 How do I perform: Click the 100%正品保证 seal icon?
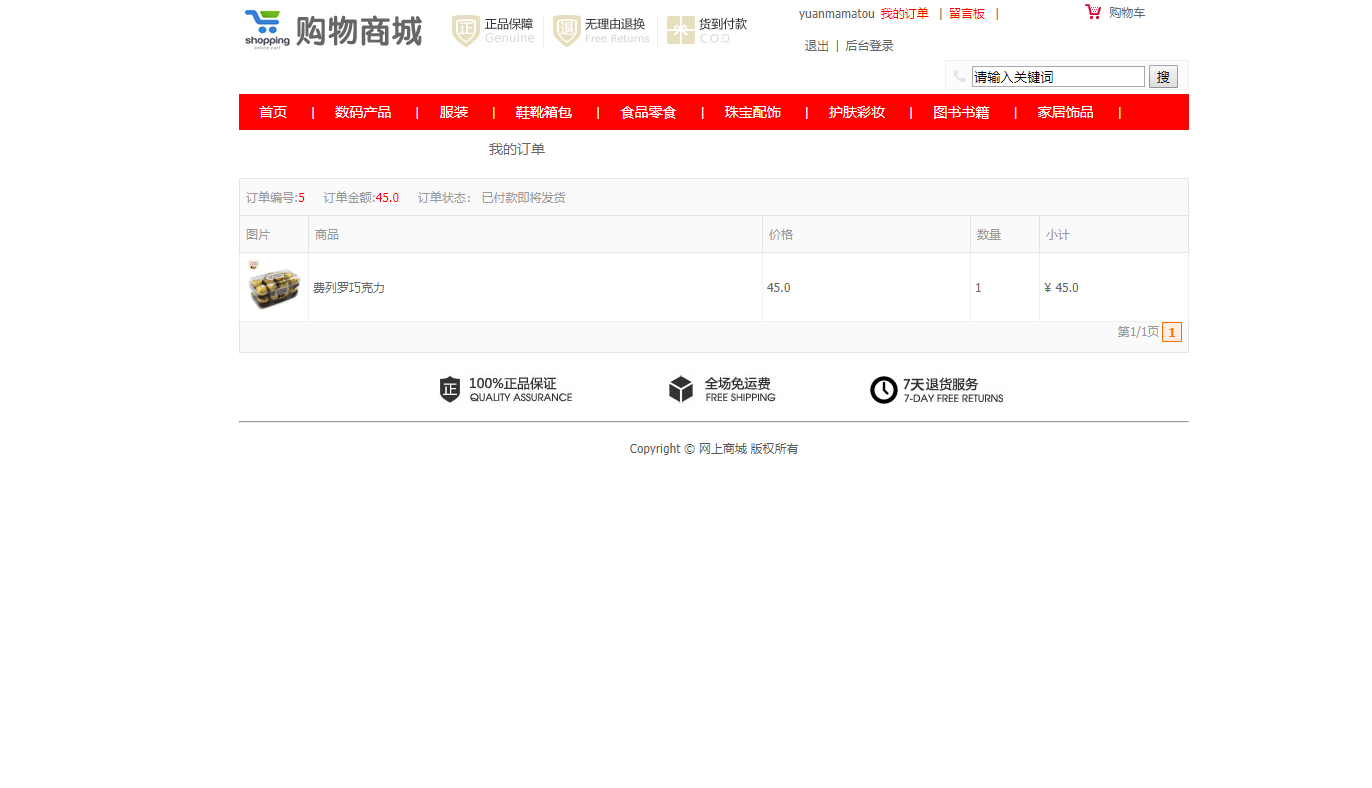tap(449, 389)
